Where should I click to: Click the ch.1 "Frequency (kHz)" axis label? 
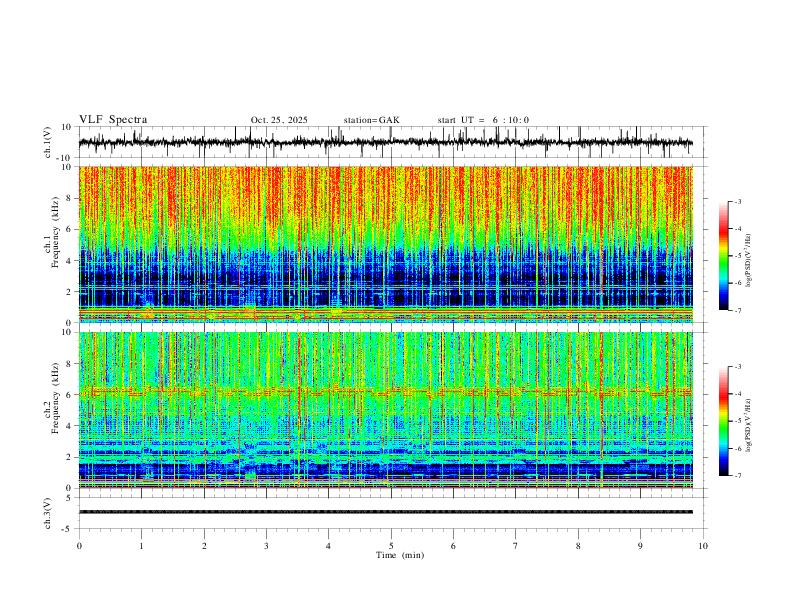56,233
